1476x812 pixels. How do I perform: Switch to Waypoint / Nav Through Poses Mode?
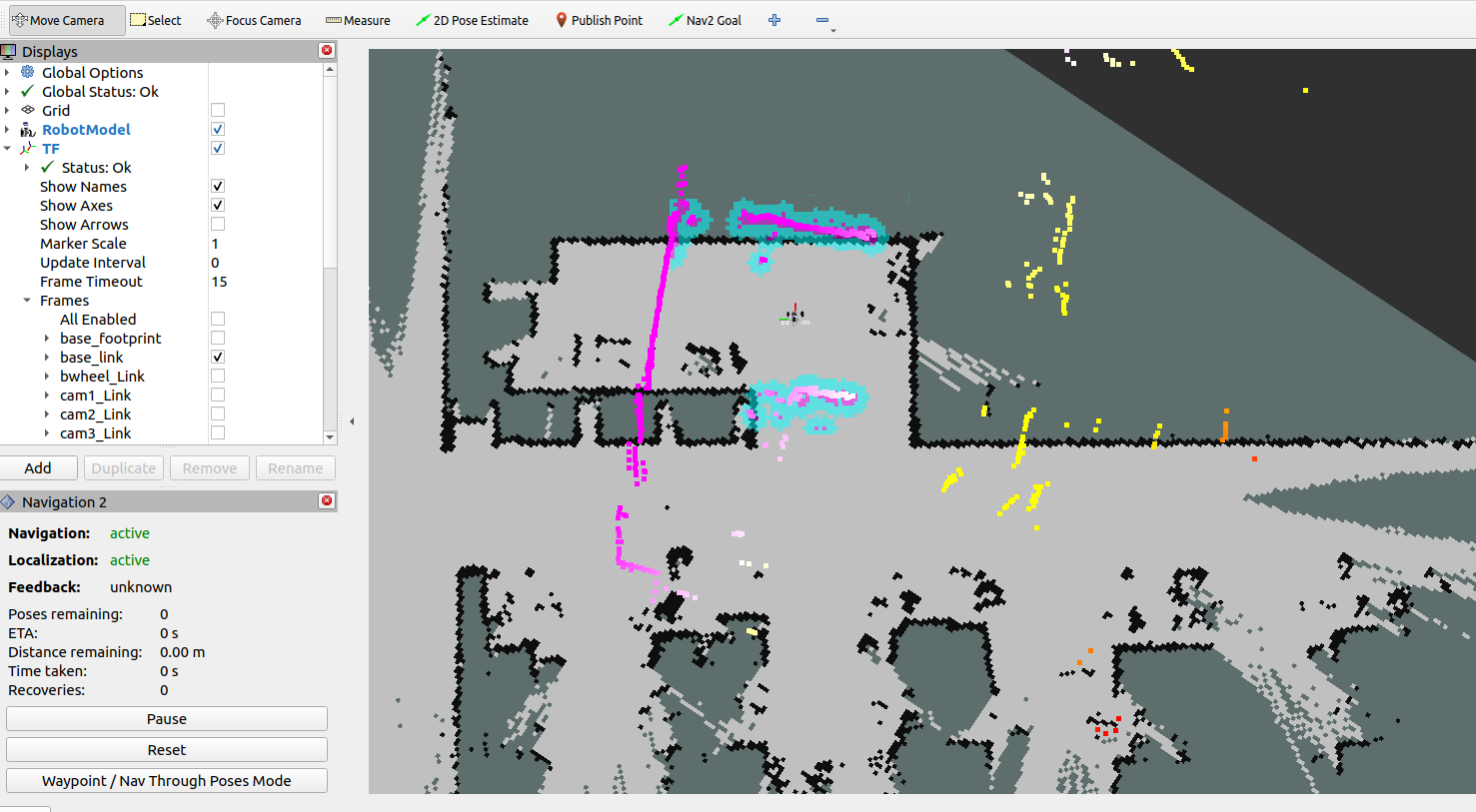[x=167, y=781]
